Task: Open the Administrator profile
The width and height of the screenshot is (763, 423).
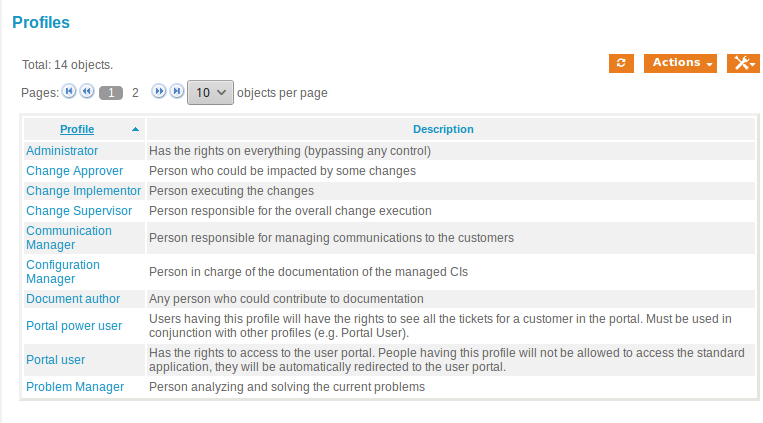Action: coord(62,151)
